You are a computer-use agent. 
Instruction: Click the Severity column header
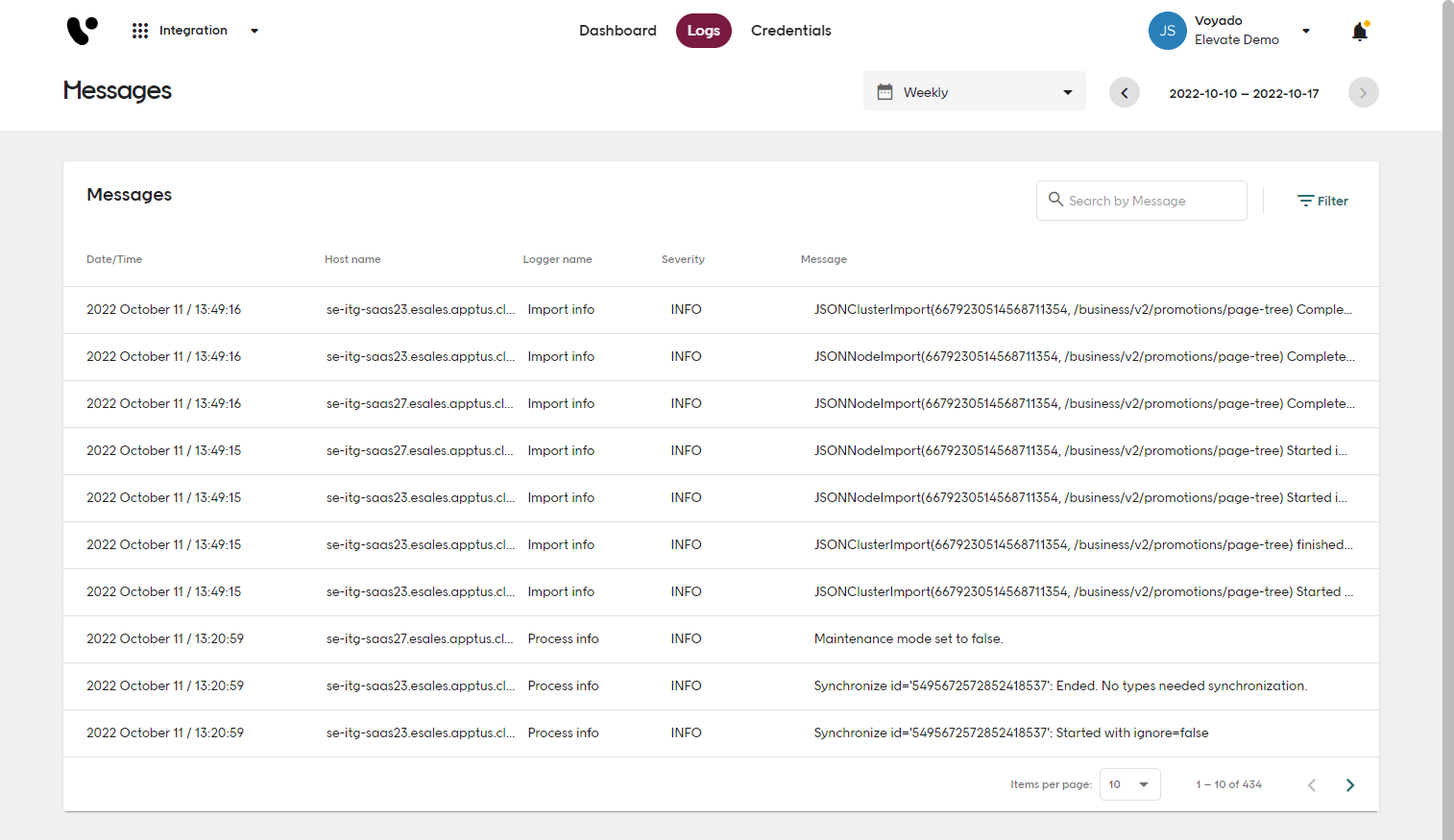tap(683, 259)
